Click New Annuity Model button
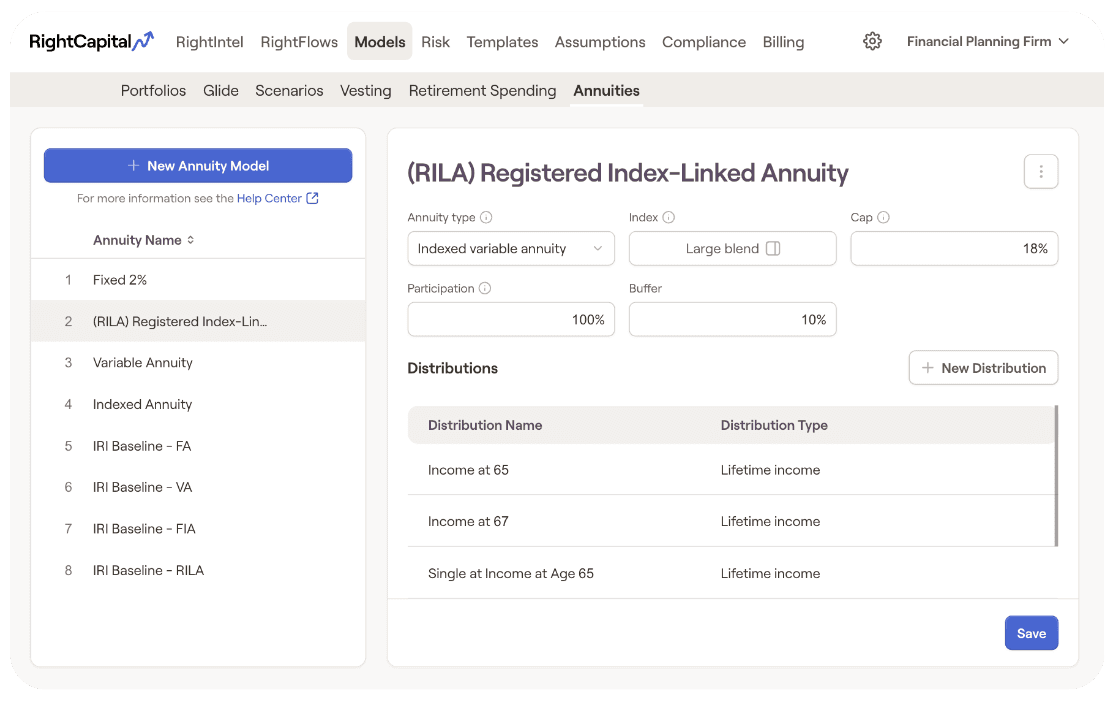Image resolution: width=1116 pixels, height=704 pixels. tap(198, 166)
